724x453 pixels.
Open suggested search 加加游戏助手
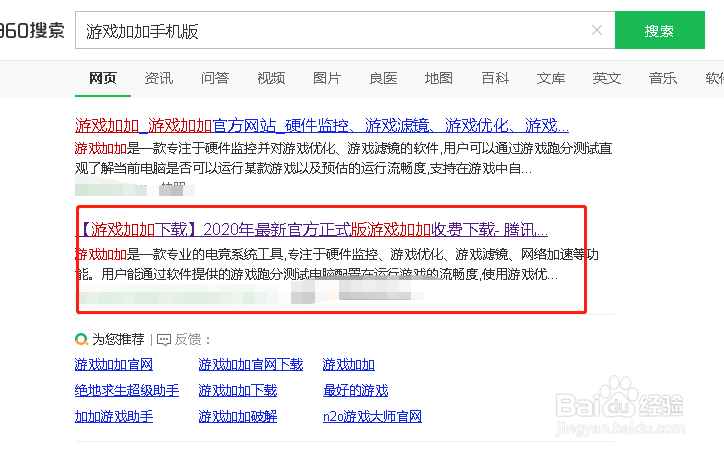tap(114, 416)
